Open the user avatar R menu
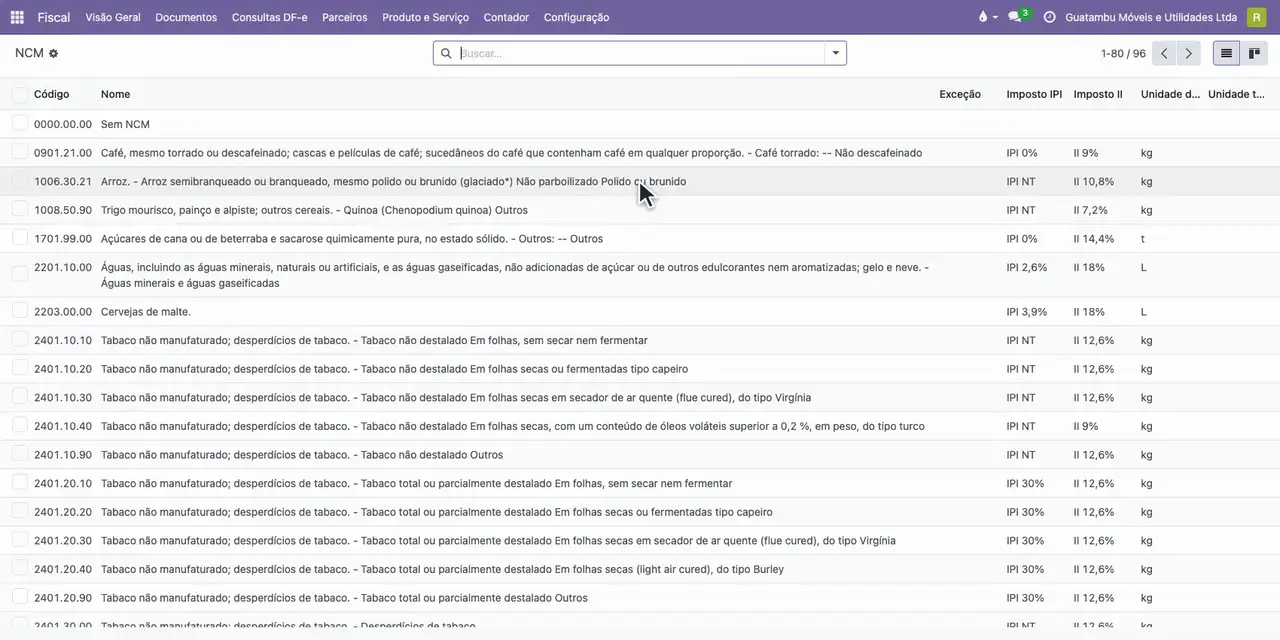Image resolution: width=1280 pixels, height=640 pixels. pyautogui.click(x=1256, y=17)
